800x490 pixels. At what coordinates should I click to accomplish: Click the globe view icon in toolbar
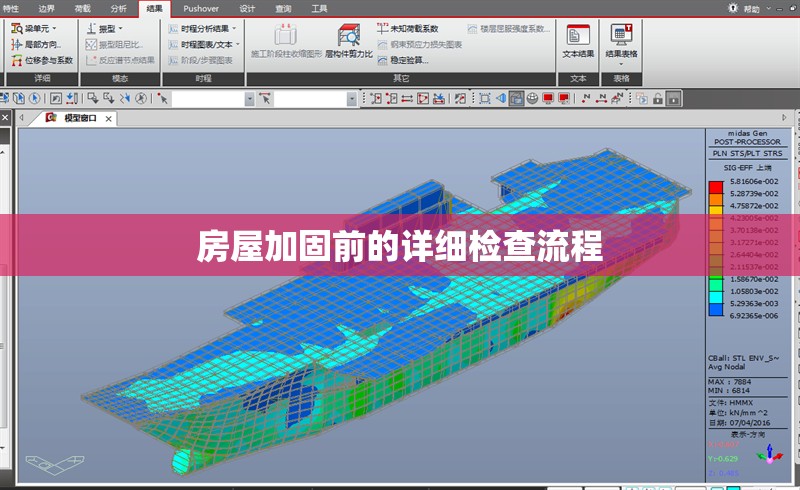coord(532,98)
